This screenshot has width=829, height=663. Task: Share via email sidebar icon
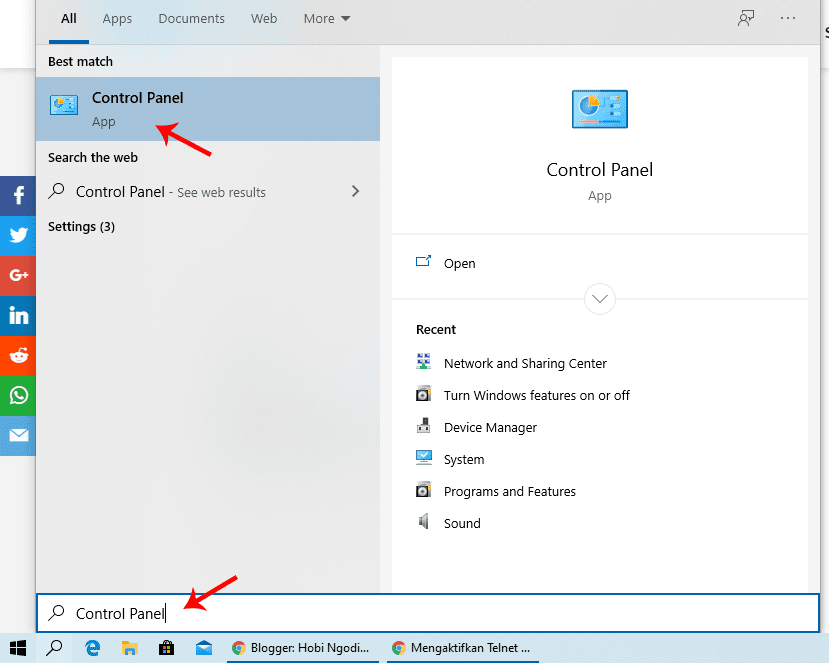point(18,436)
